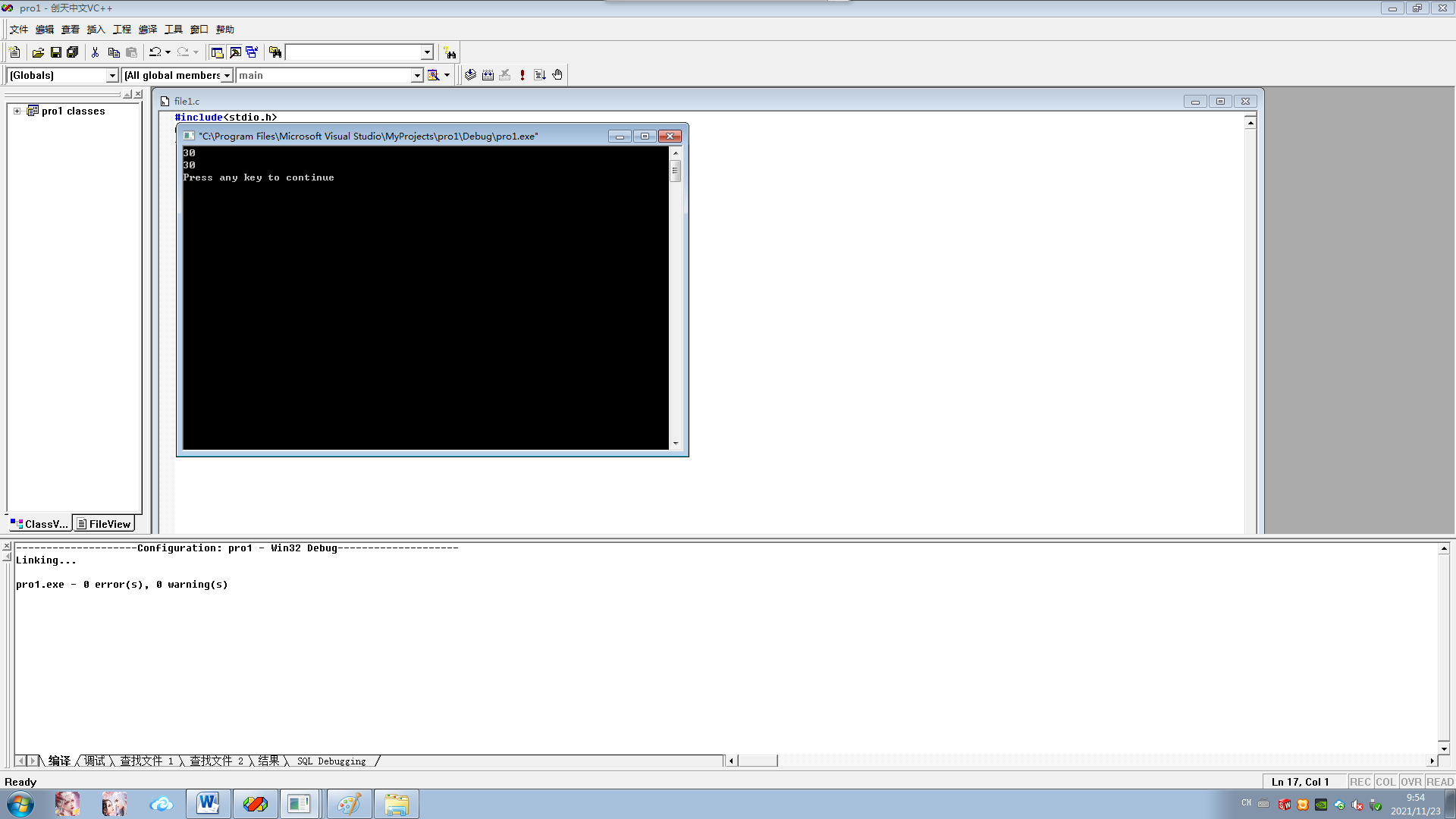This screenshot has width=1456, height=819.
Task: Switch to the 调试 output tab
Action: 95,761
